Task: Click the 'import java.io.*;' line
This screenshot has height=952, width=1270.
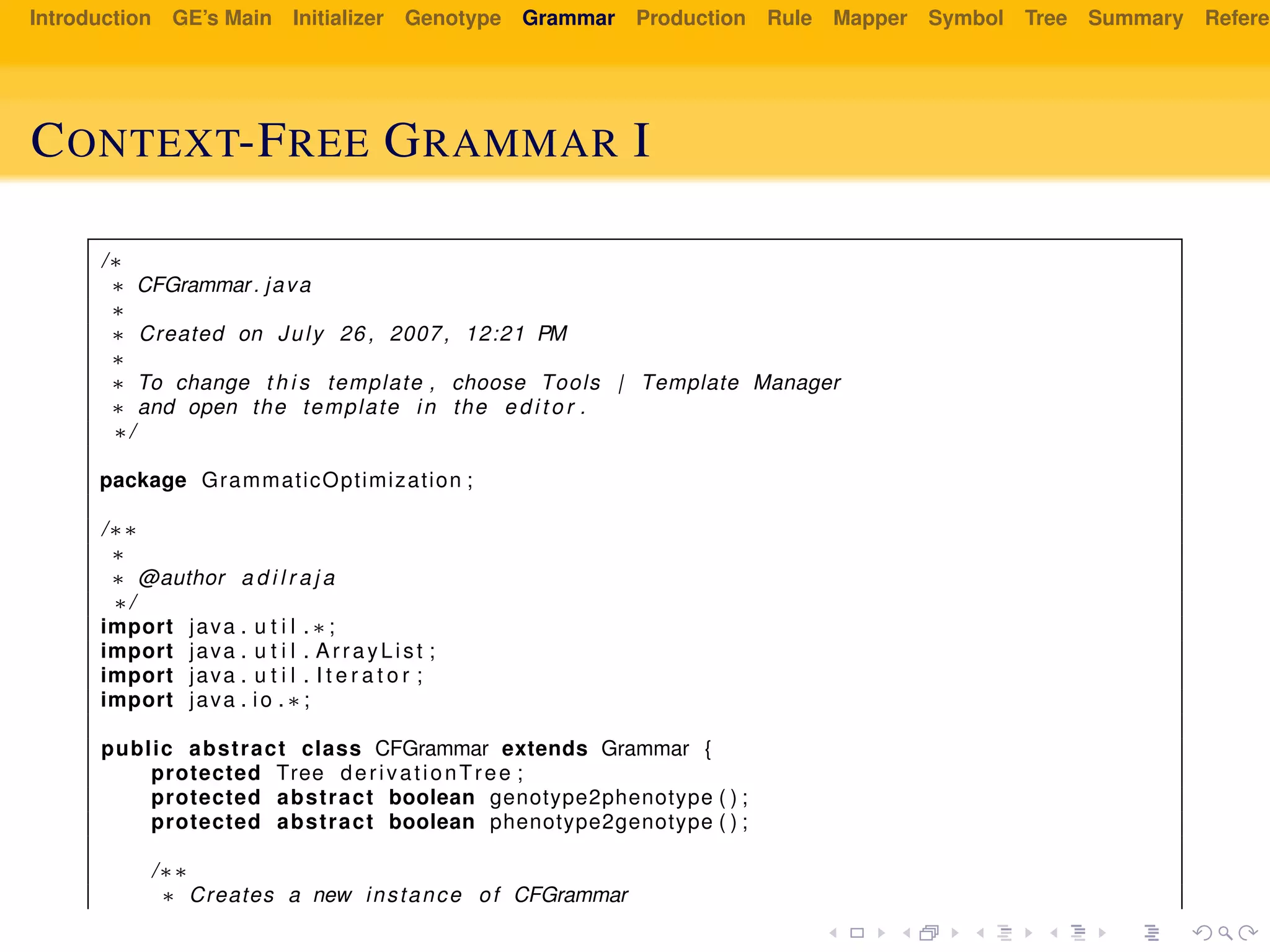Action: [206, 700]
